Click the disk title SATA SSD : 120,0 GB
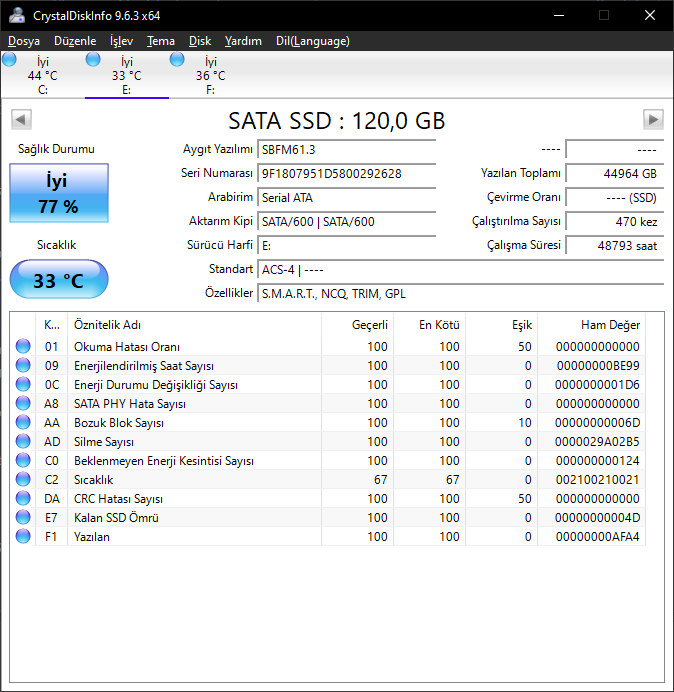 pos(337,120)
